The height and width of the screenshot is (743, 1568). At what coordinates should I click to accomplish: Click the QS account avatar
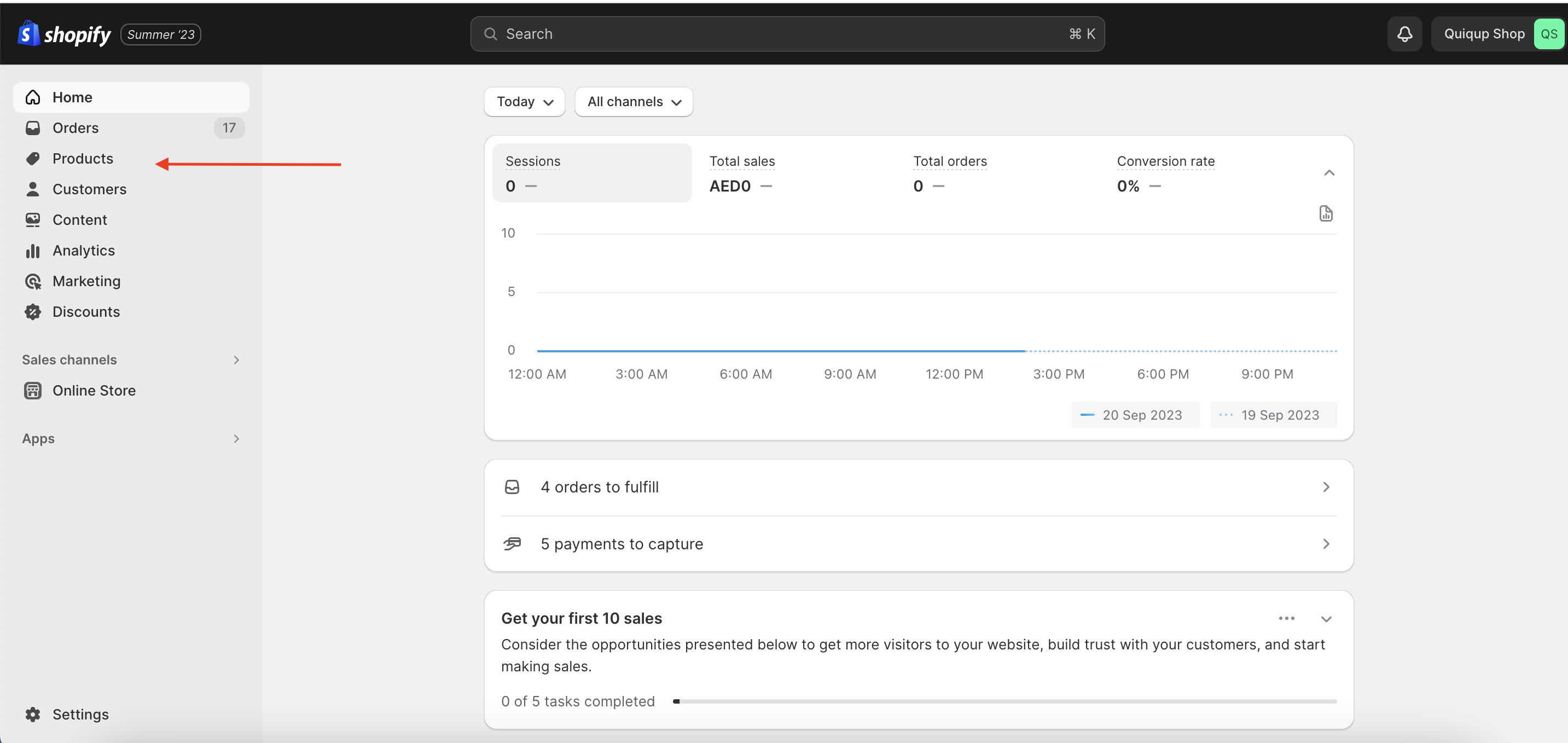click(1548, 34)
